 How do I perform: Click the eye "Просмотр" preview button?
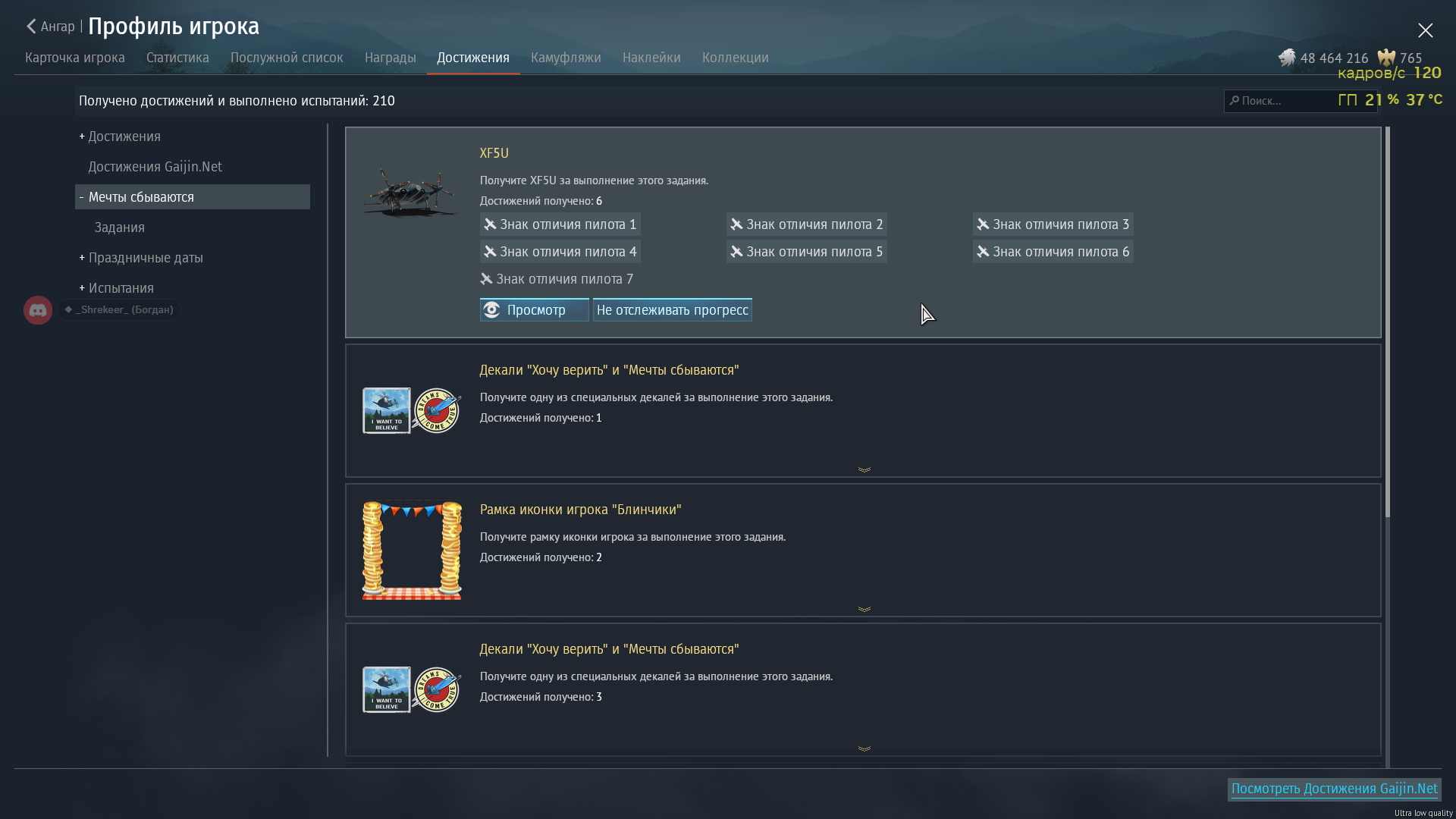tap(534, 309)
